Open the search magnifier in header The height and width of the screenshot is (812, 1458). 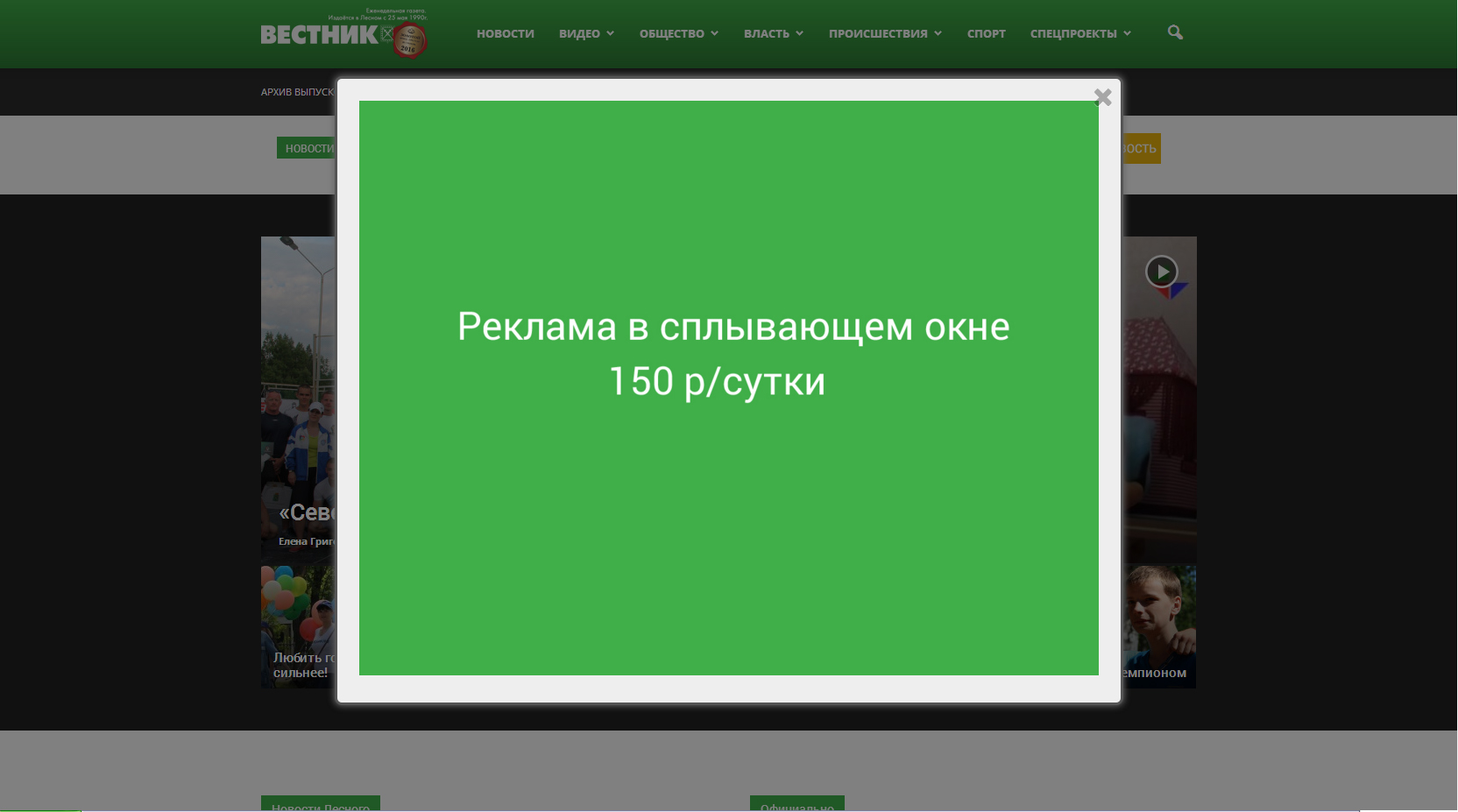pyautogui.click(x=1175, y=32)
